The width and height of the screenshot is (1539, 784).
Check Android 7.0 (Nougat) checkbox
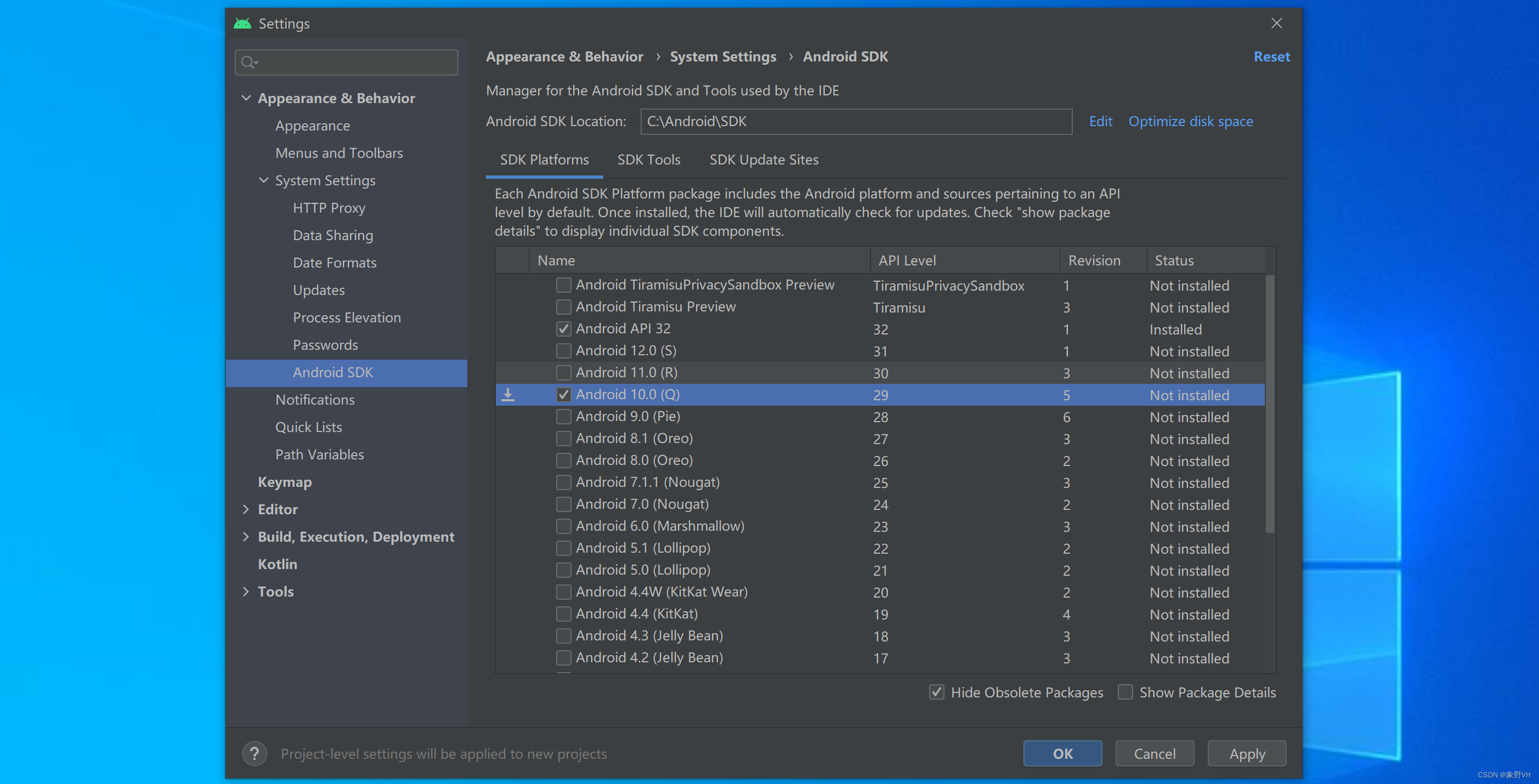[563, 504]
